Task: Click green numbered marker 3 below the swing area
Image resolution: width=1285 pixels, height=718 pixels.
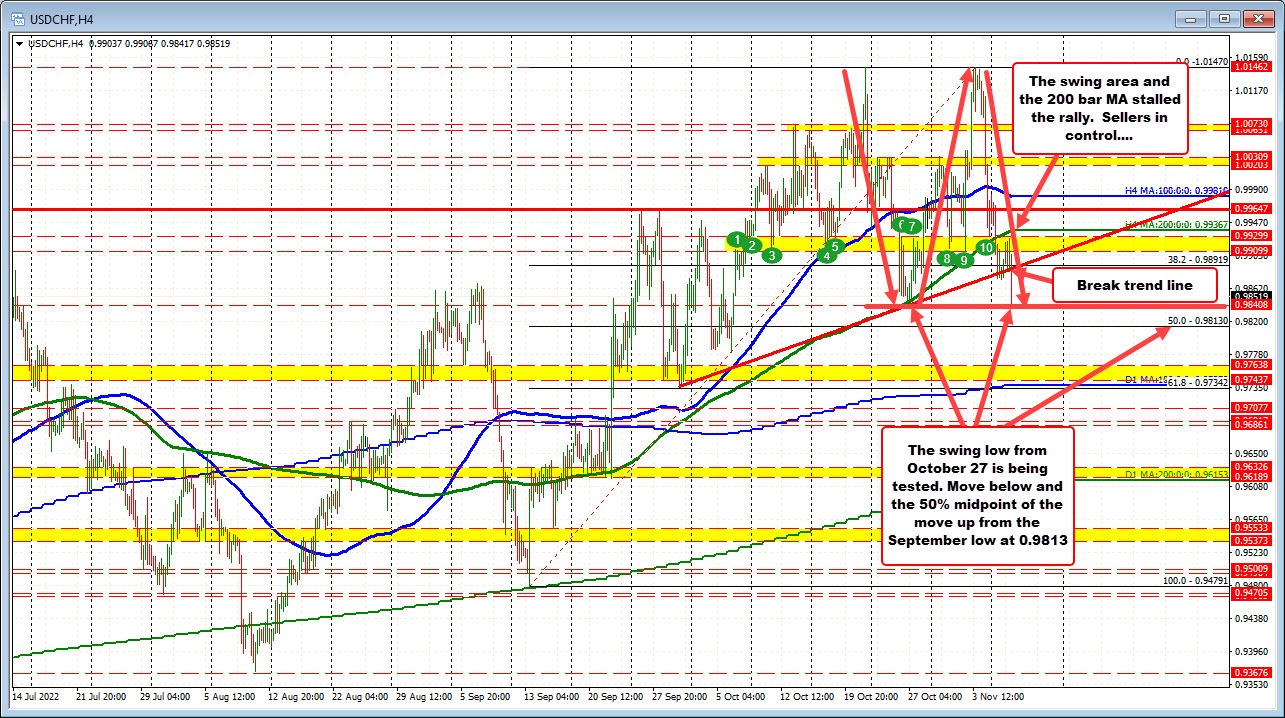Action: (x=771, y=256)
